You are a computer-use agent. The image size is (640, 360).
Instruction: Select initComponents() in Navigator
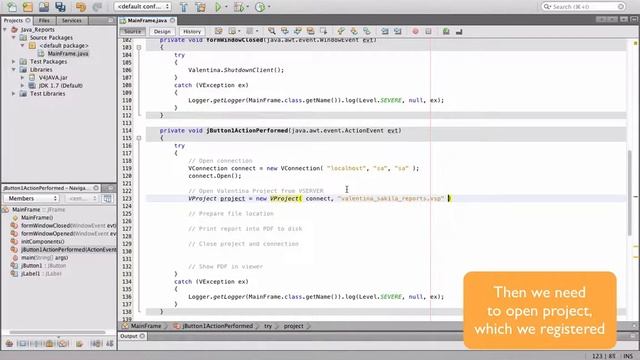[x=42, y=242]
